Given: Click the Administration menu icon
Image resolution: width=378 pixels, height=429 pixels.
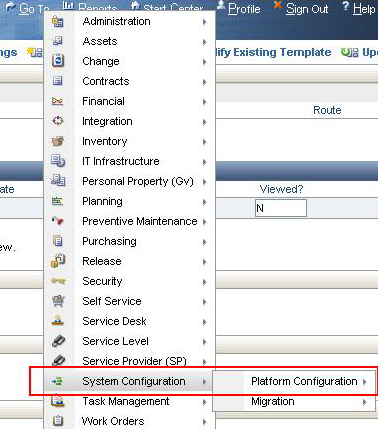Looking at the screenshot, I should (x=58, y=21).
